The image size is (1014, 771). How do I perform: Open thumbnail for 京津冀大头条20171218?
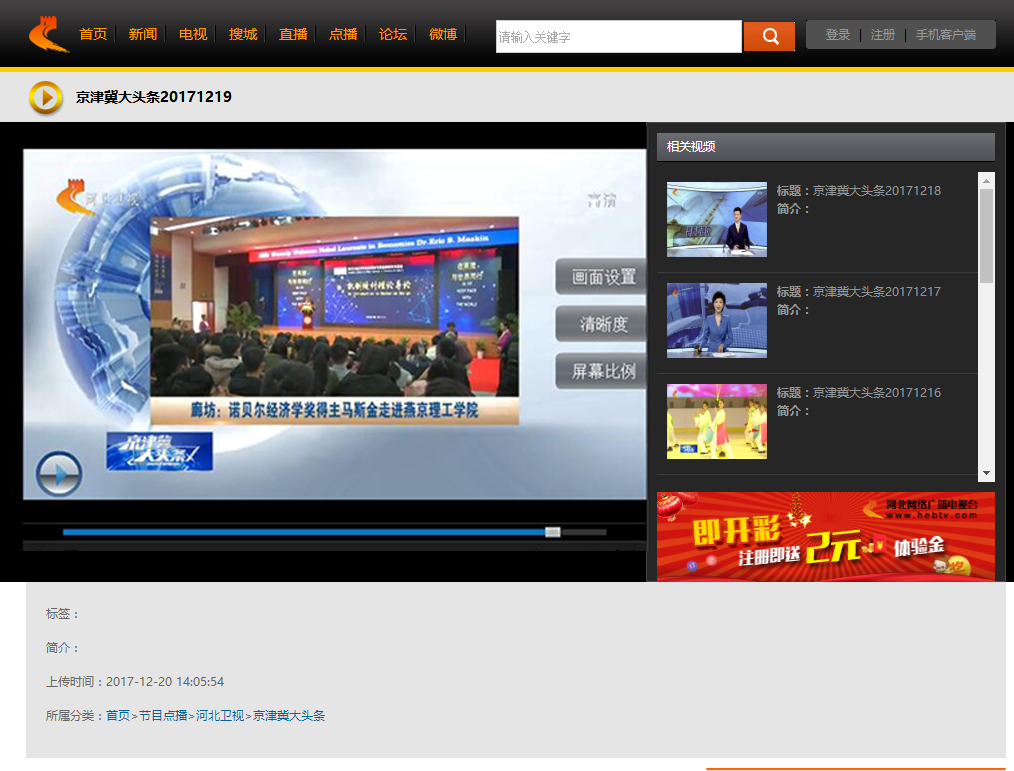tap(716, 219)
